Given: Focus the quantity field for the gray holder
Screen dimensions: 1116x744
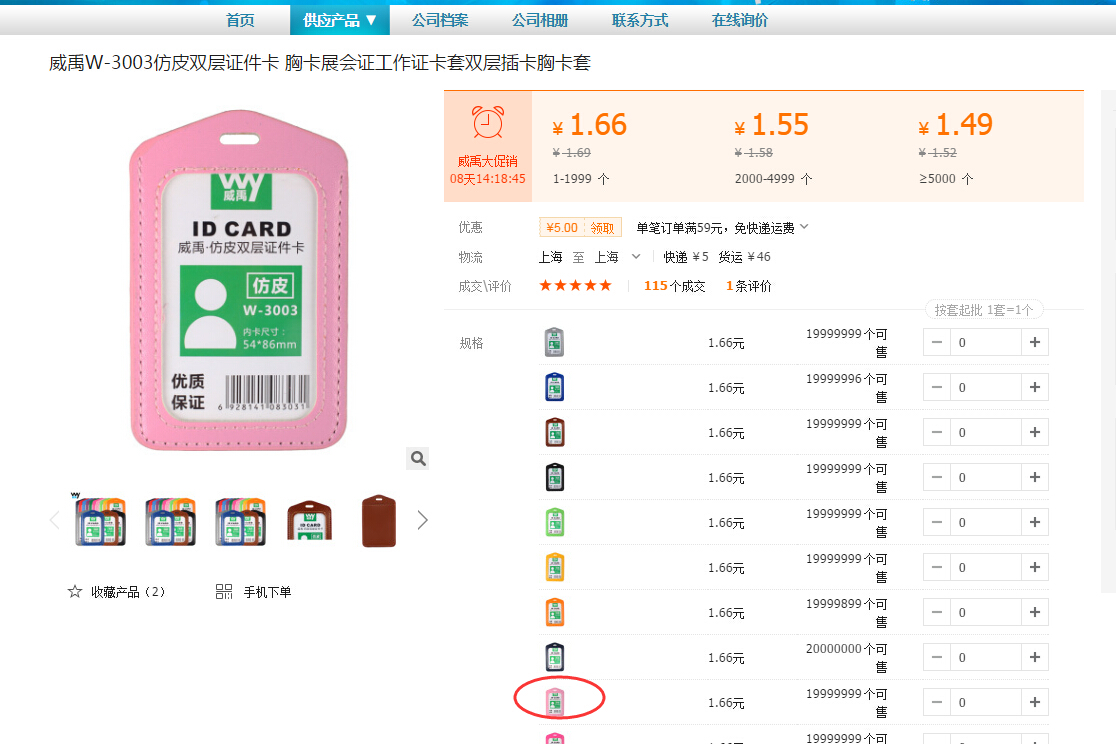Looking at the screenshot, I should coord(986,342).
